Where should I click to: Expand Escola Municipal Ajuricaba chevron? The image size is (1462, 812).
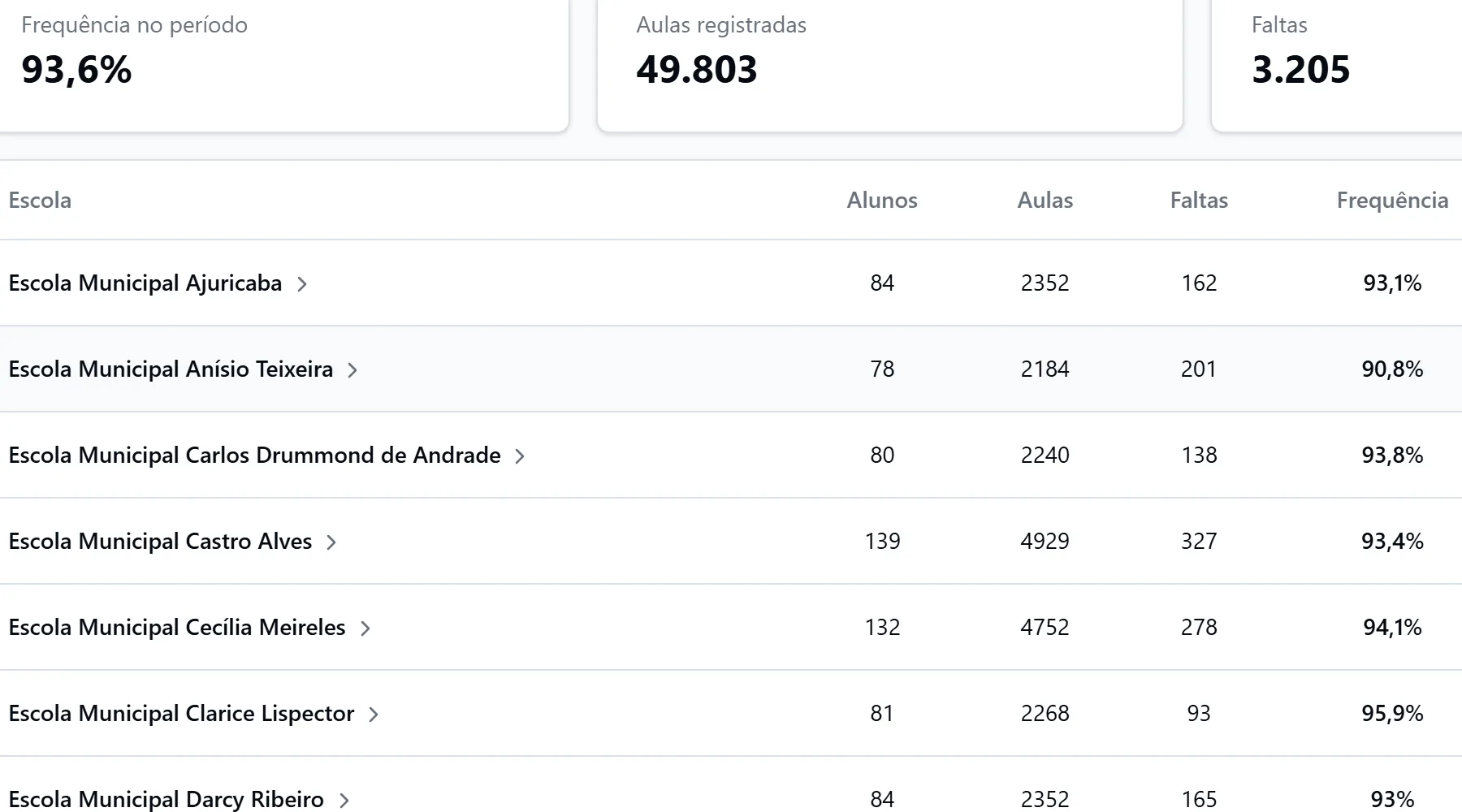point(301,284)
